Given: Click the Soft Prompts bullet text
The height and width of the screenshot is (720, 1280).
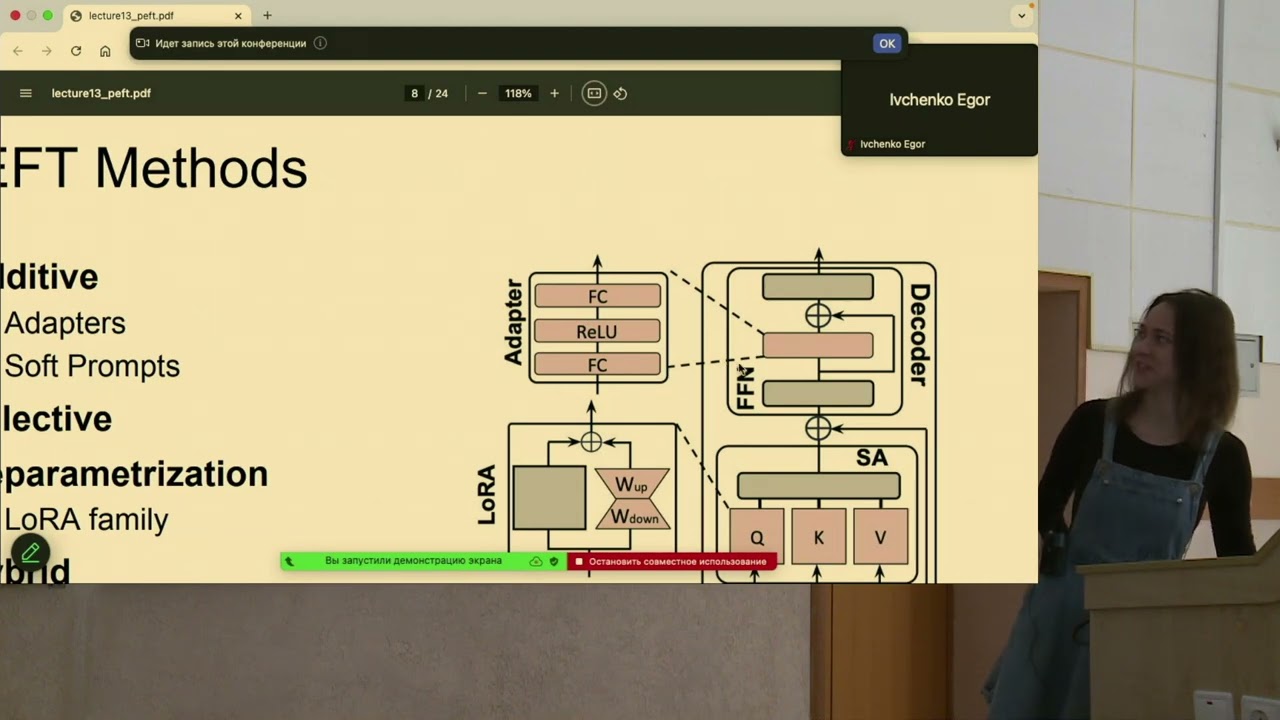Looking at the screenshot, I should point(92,366).
